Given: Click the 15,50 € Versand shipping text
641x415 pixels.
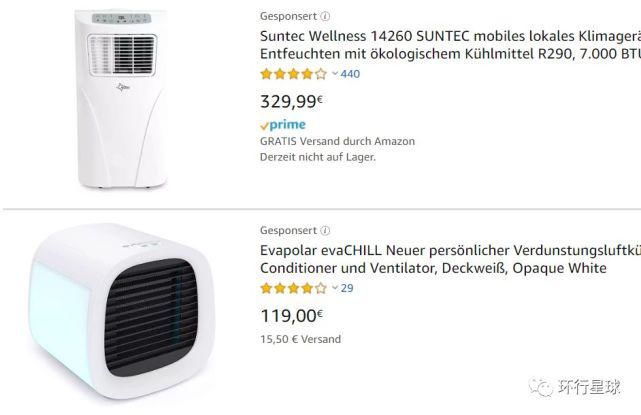Looking at the screenshot, I should pos(300,339).
